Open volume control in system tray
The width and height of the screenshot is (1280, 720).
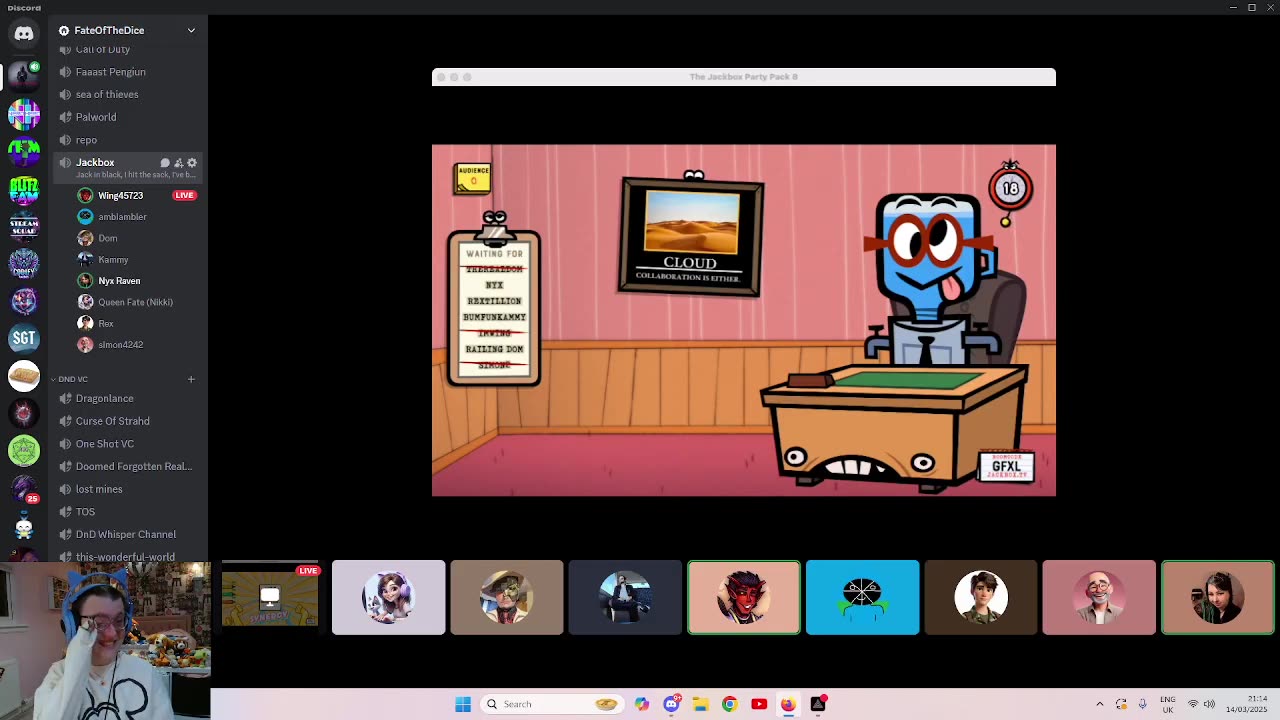(1209, 704)
